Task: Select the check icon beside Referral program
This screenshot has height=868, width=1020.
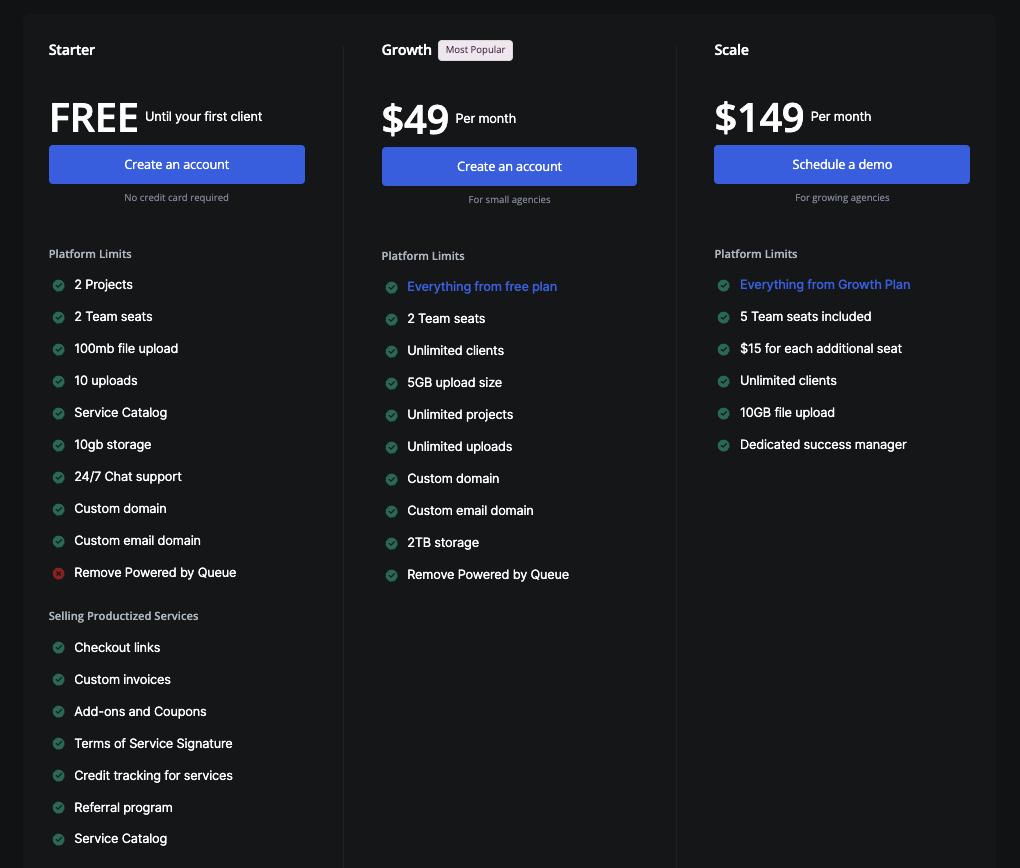Action: 59,808
